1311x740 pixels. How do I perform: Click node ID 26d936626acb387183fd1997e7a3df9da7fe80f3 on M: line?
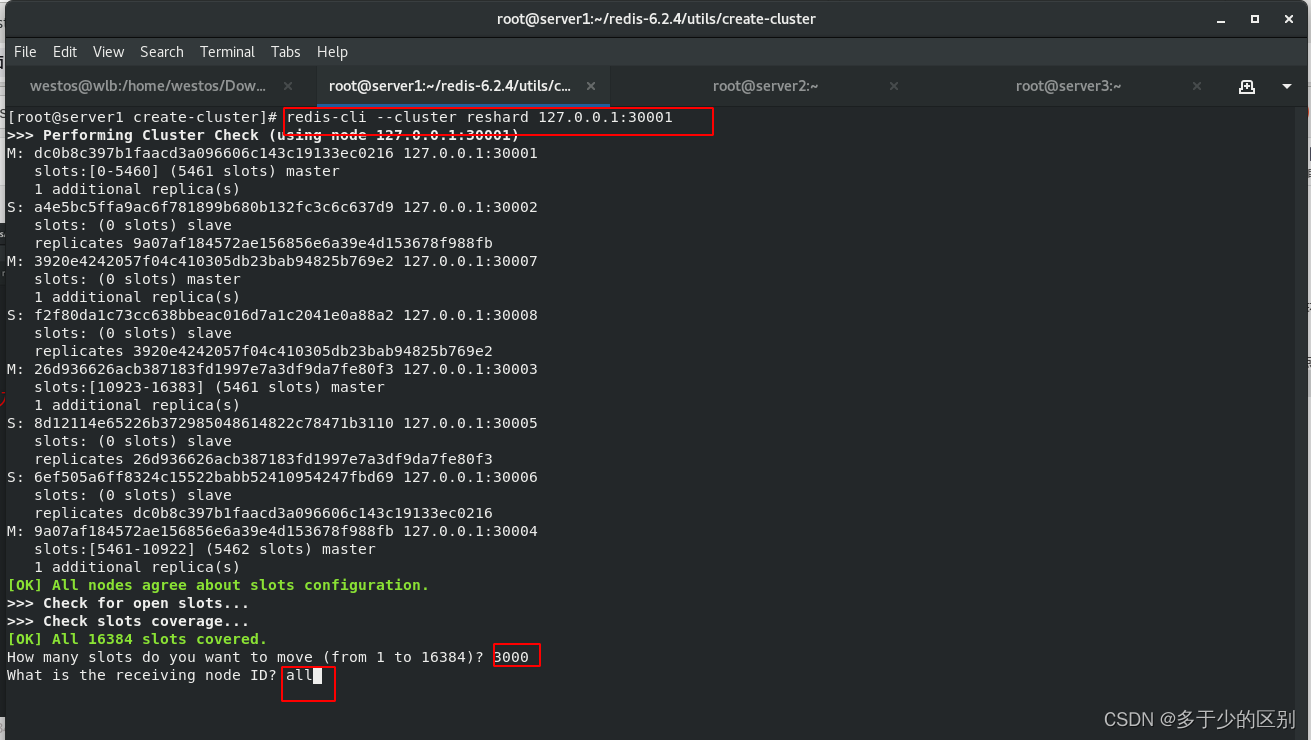point(214,369)
